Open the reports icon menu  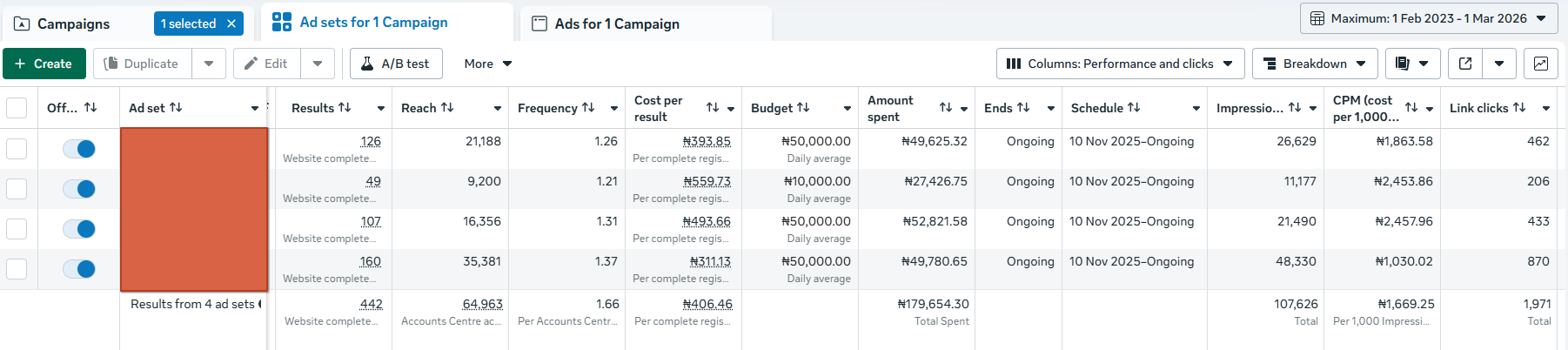(x=1411, y=64)
